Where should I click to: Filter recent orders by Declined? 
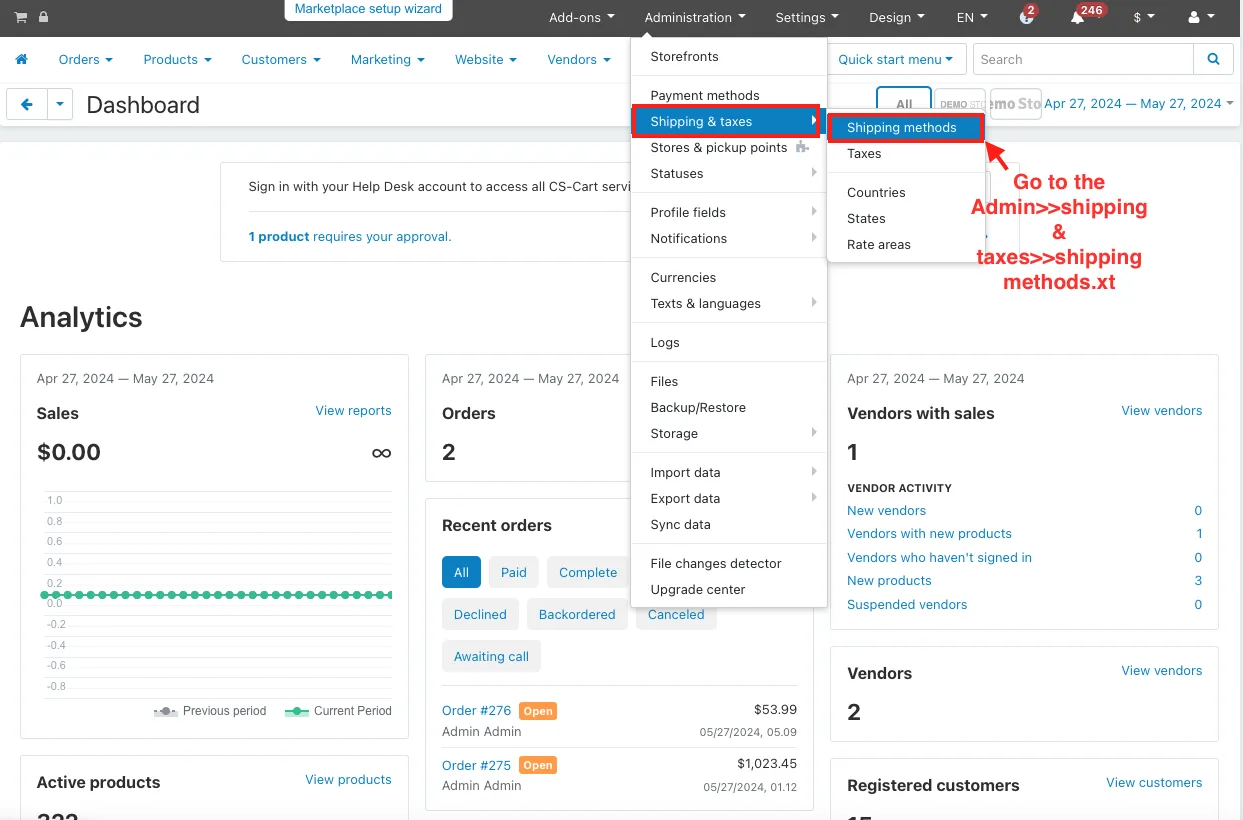click(480, 615)
